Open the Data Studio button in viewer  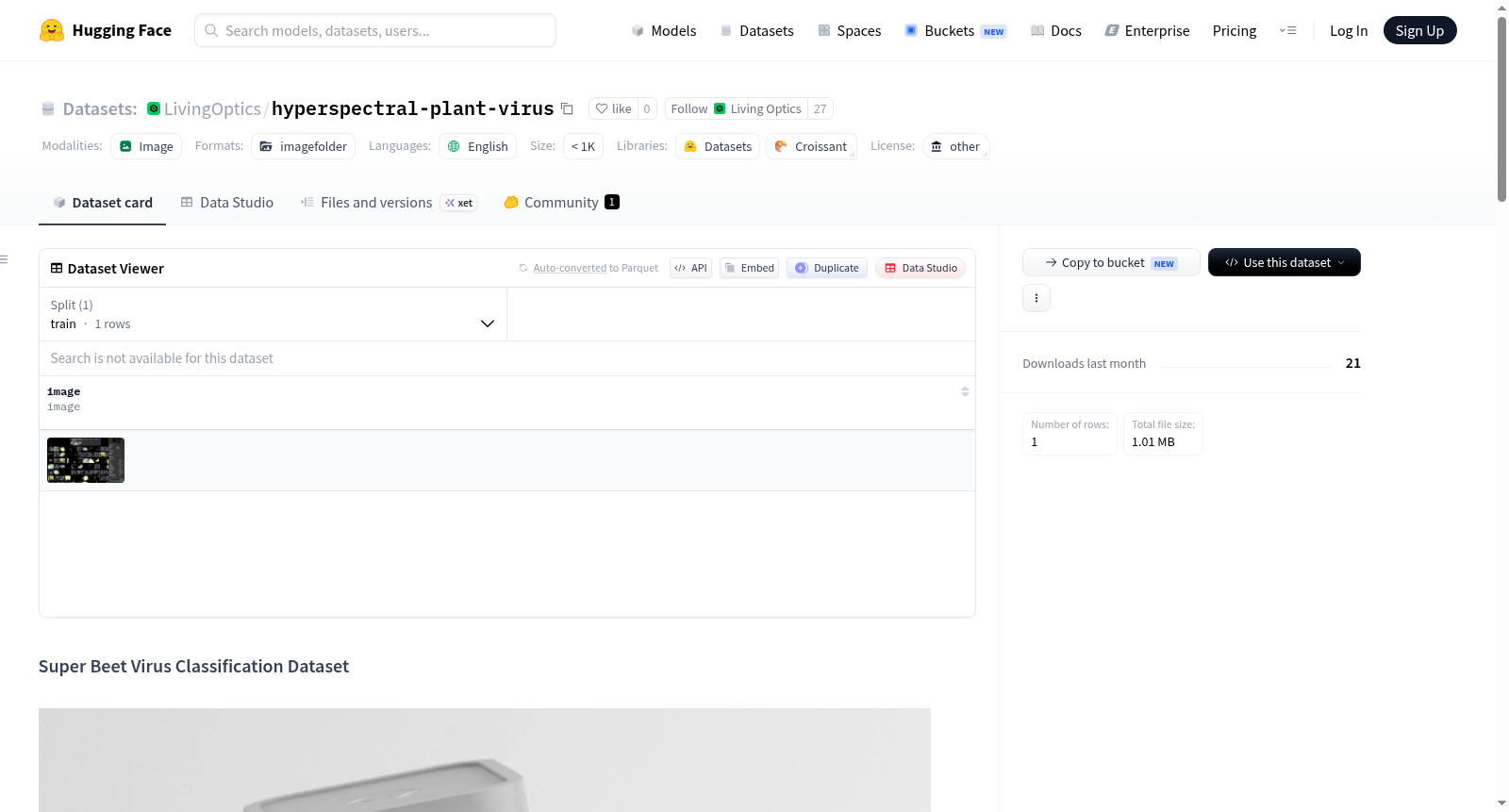920,268
